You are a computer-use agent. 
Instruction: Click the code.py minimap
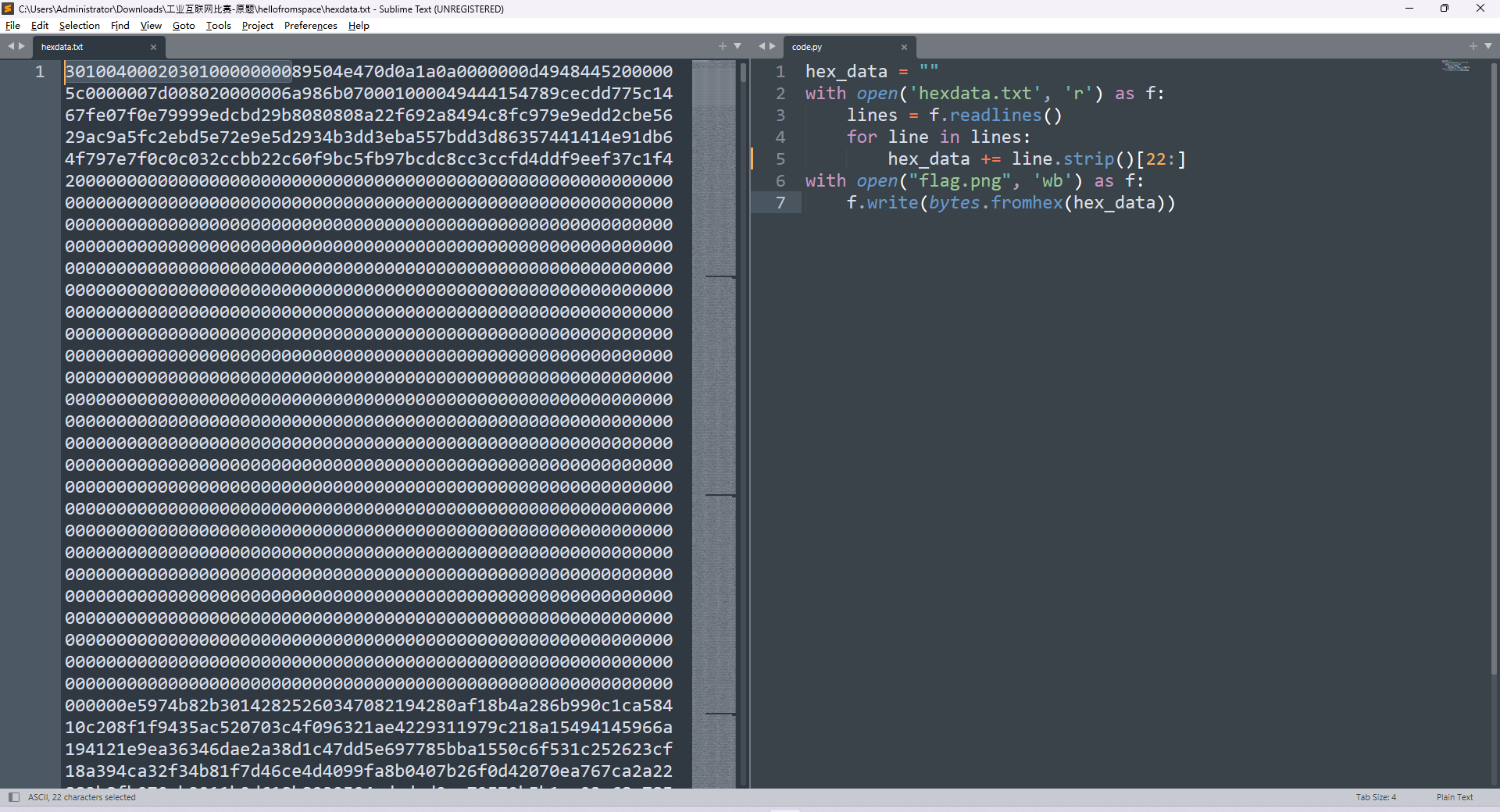[x=1456, y=66]
